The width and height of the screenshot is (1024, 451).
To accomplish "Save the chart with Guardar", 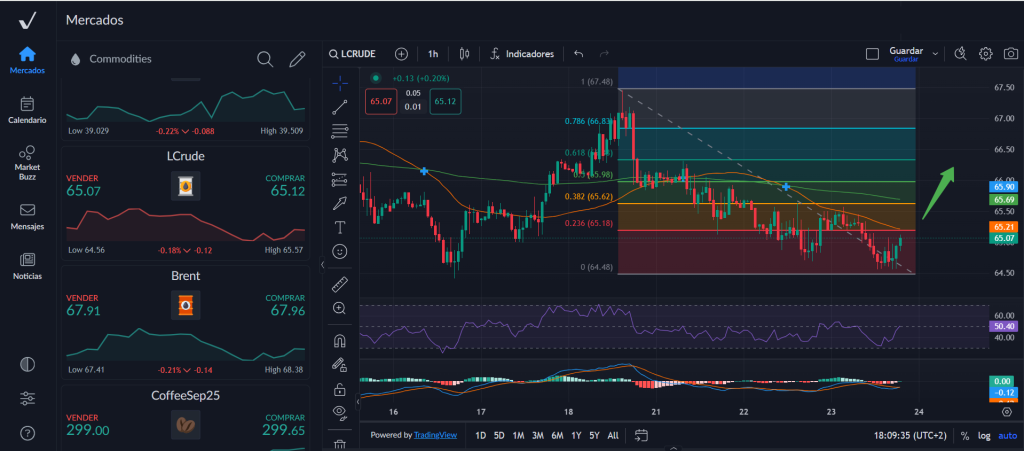I will (906, 54).
